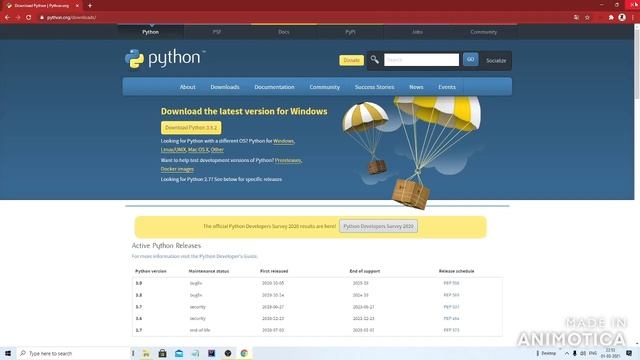Bookmark this page with the star icon
This screenshot has height=360, width=640.
[587, 18]
